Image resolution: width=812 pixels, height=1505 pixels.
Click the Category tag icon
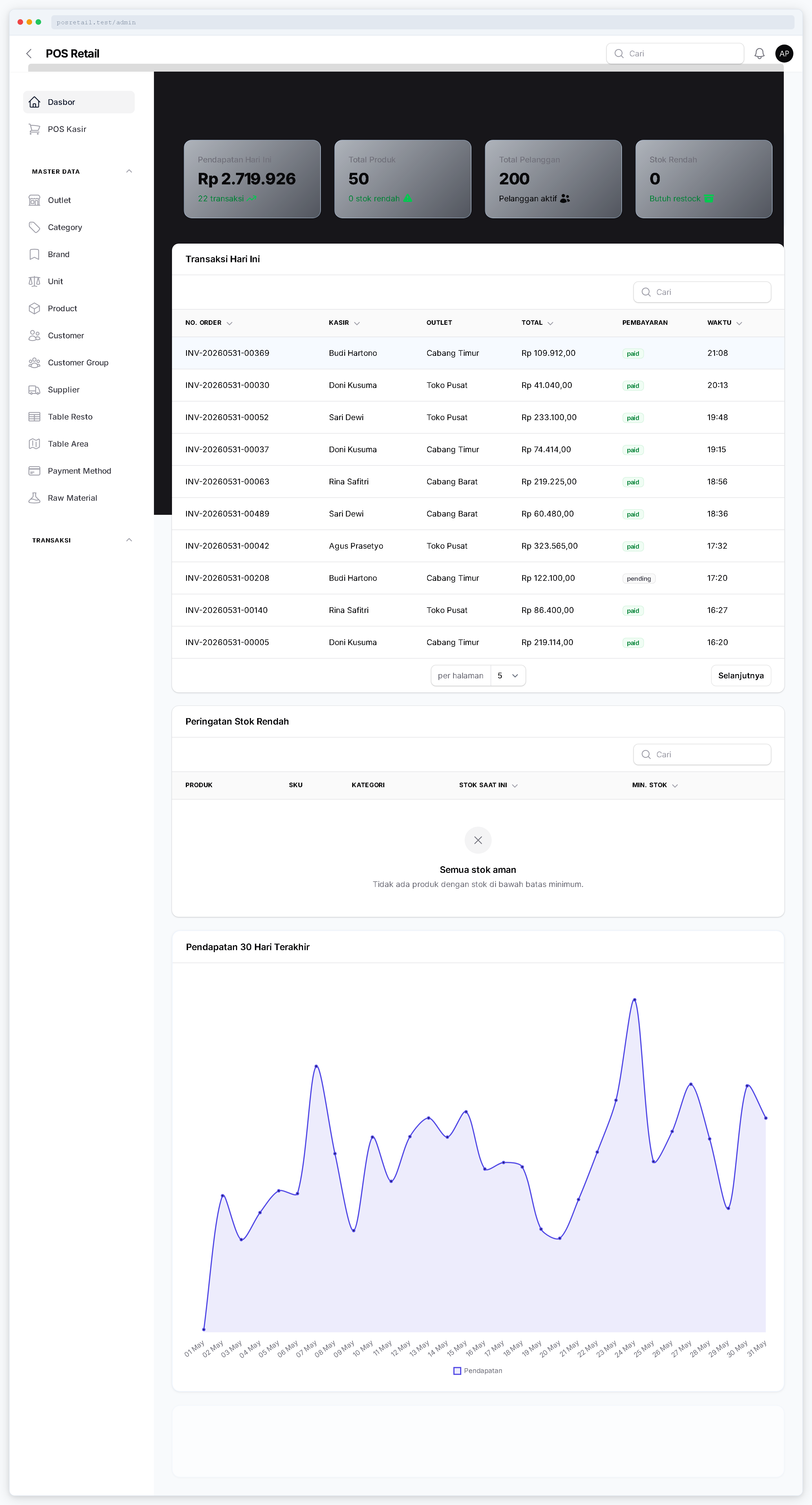pyautogui.click(x=34, y=227)
